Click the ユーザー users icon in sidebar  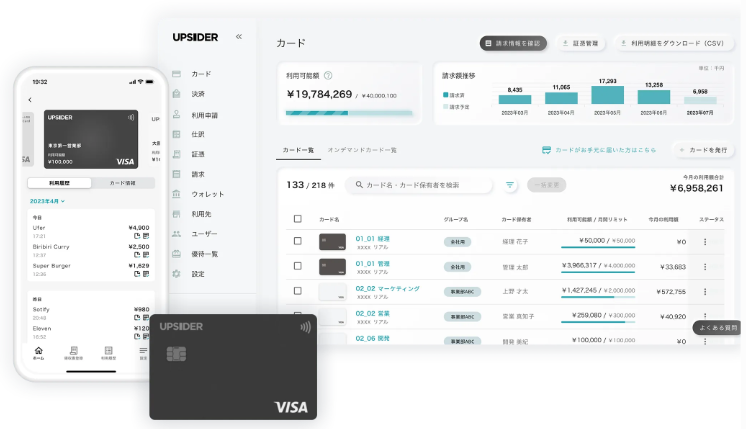(x=177, y=233)
